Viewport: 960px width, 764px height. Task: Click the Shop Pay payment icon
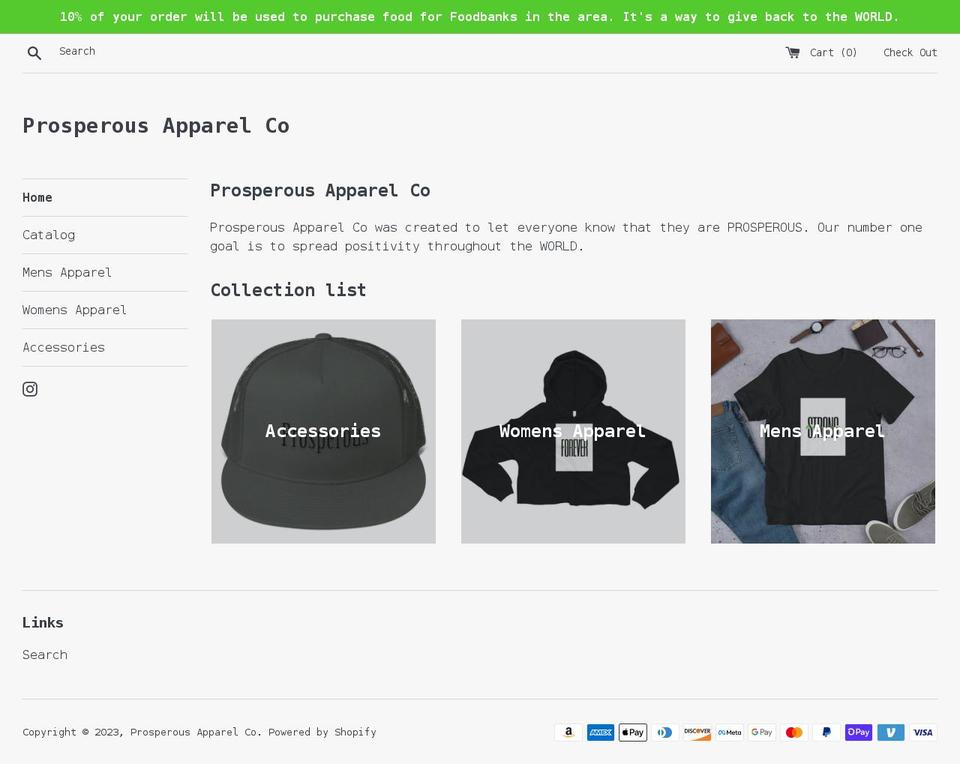coord(858,732)
